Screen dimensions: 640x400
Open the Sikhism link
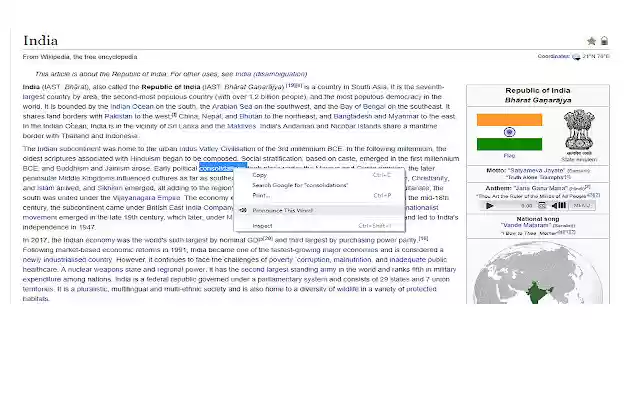[x=110, y=188]
